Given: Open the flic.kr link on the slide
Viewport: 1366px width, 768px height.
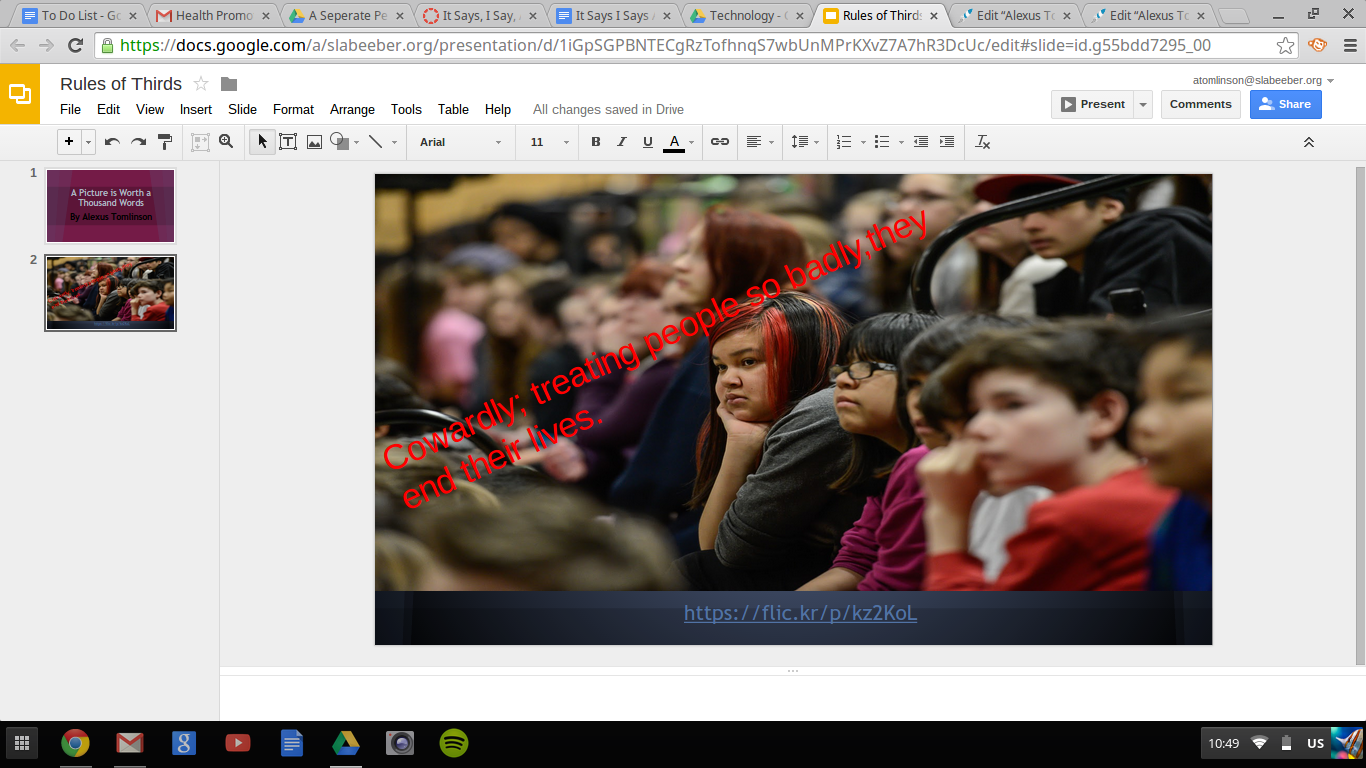Looking at the screenshot, I should (800, 613).
